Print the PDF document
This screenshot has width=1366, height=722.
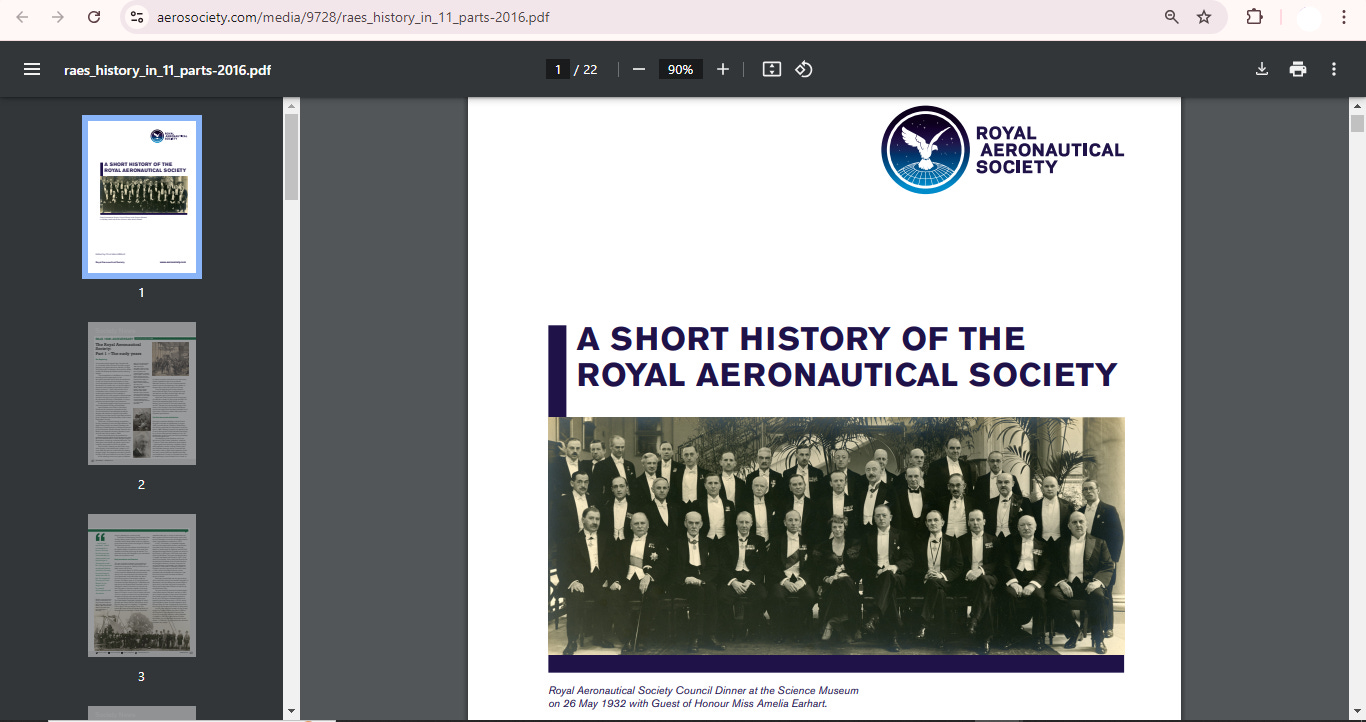point(1298,69)
